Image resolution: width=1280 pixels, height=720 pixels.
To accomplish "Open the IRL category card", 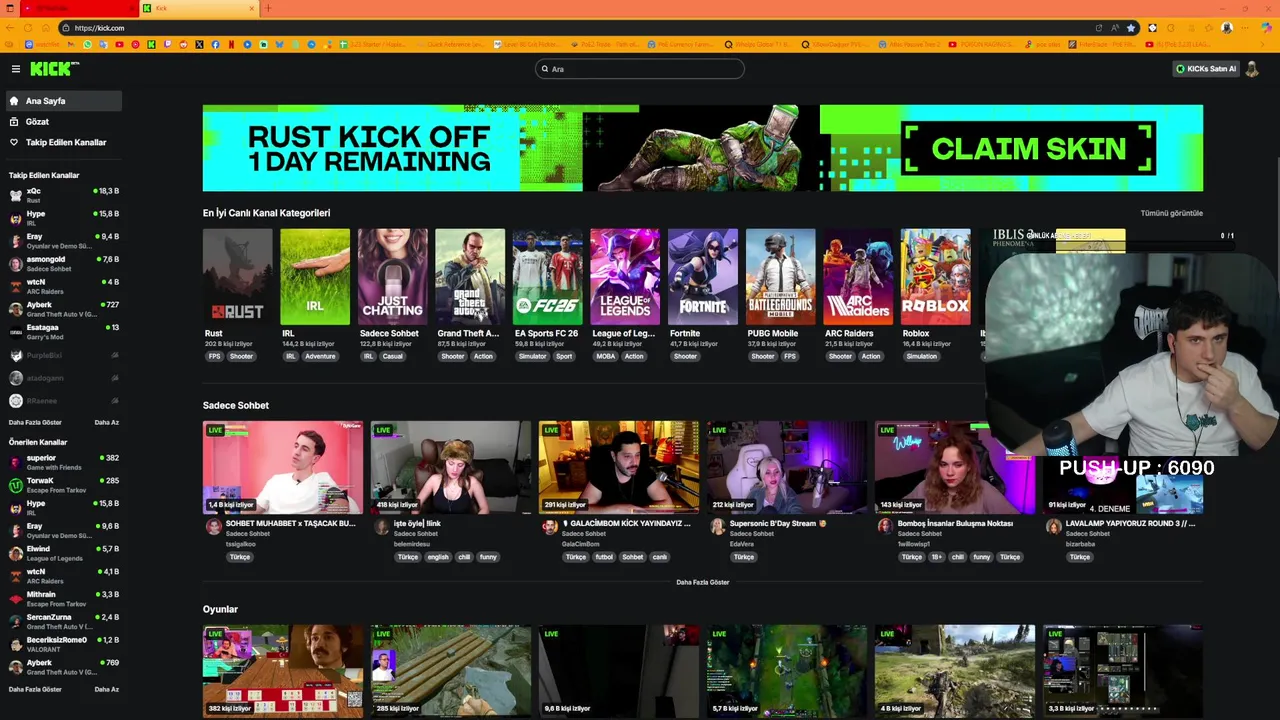I will click(315, 277).
